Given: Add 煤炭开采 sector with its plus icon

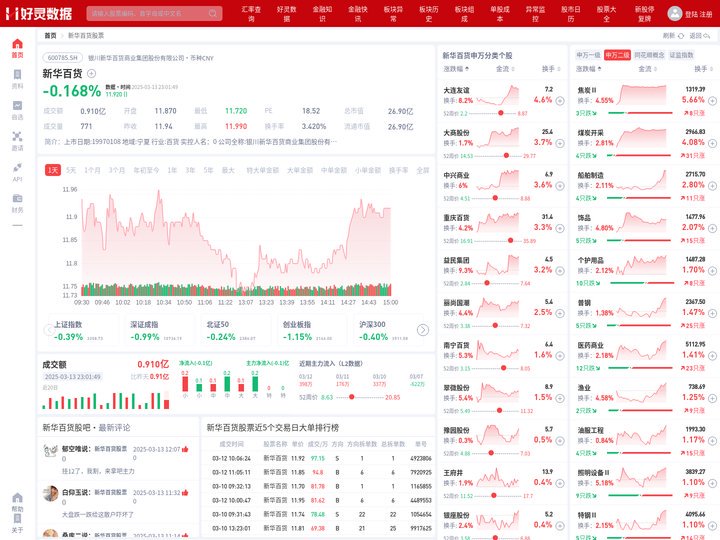Looking at the screenshot, I should (x=712, y=143).
